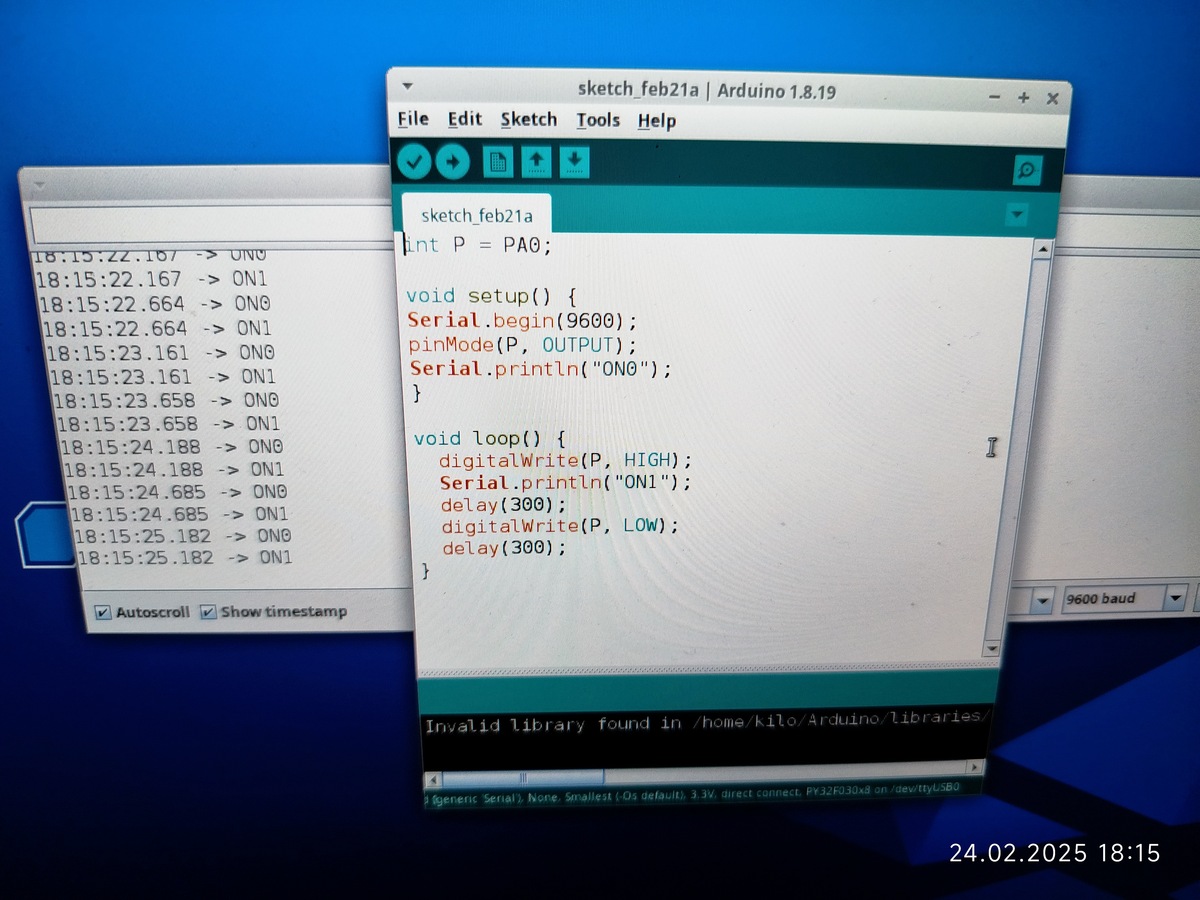Open the line ending dropdown left of baud
Viewport: 1200px width, 900px height.
point(1043,600)
